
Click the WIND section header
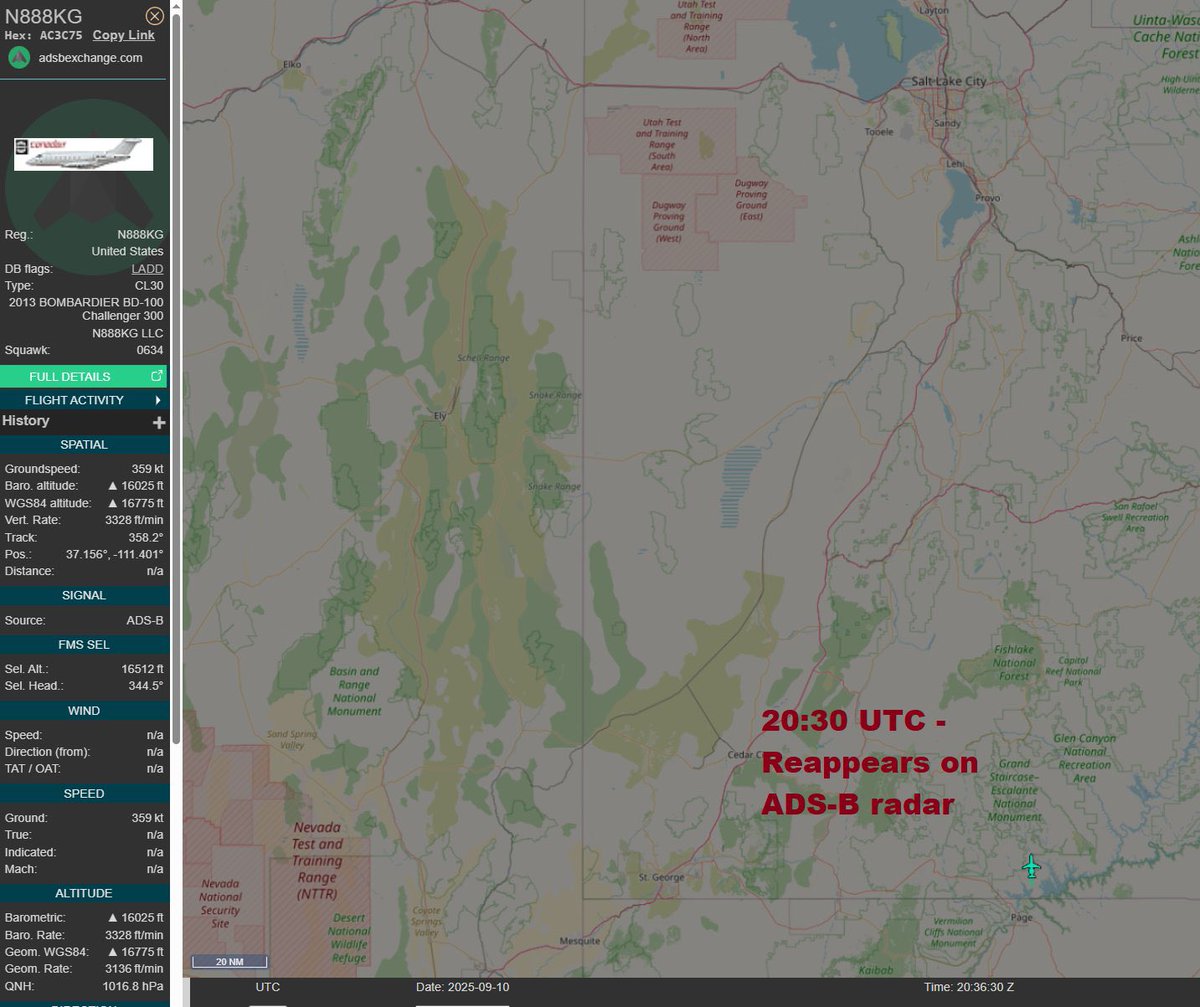pyautogui.click(x=83, y=711)
